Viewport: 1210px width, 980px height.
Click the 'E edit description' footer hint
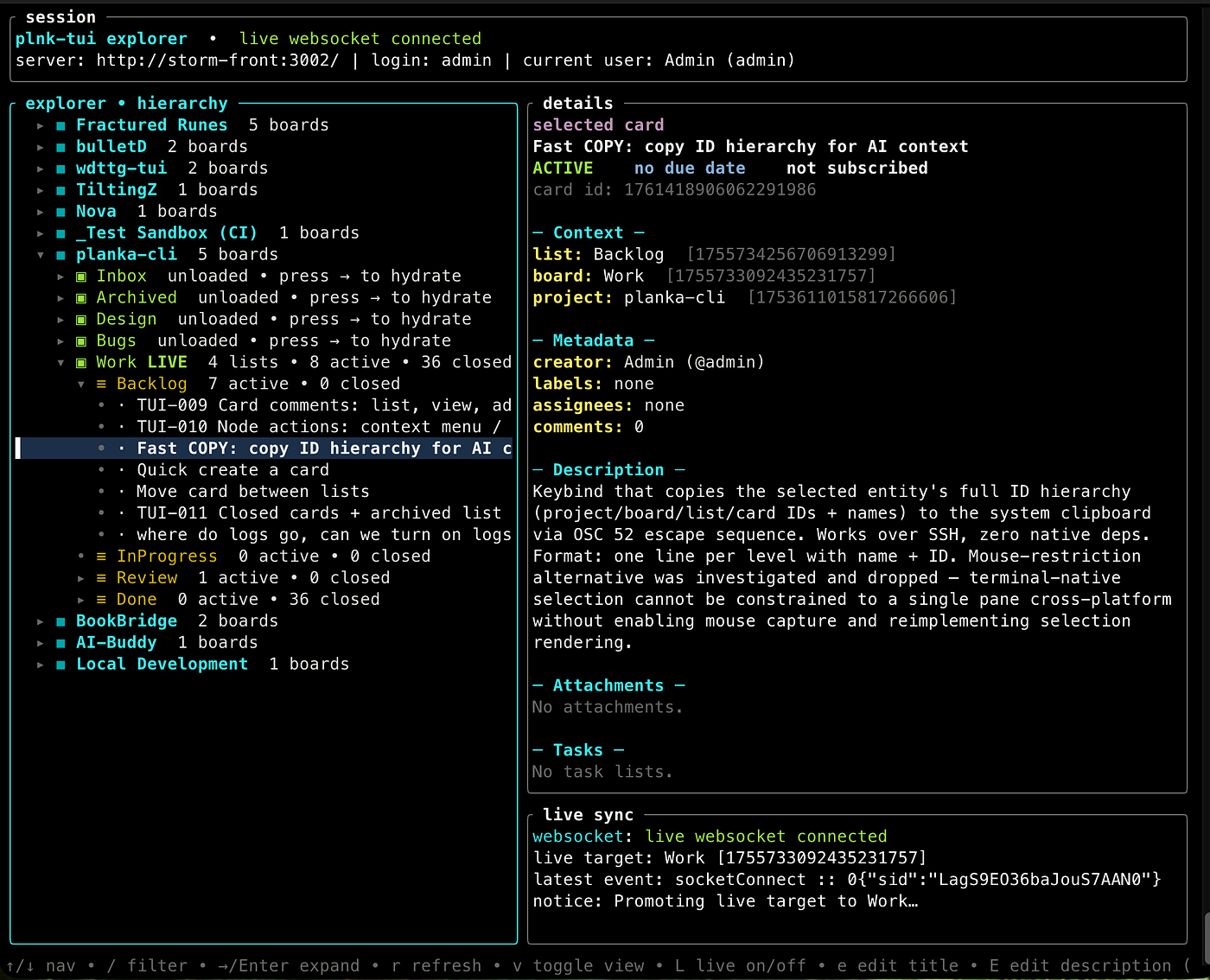(x=1080, y=966)
